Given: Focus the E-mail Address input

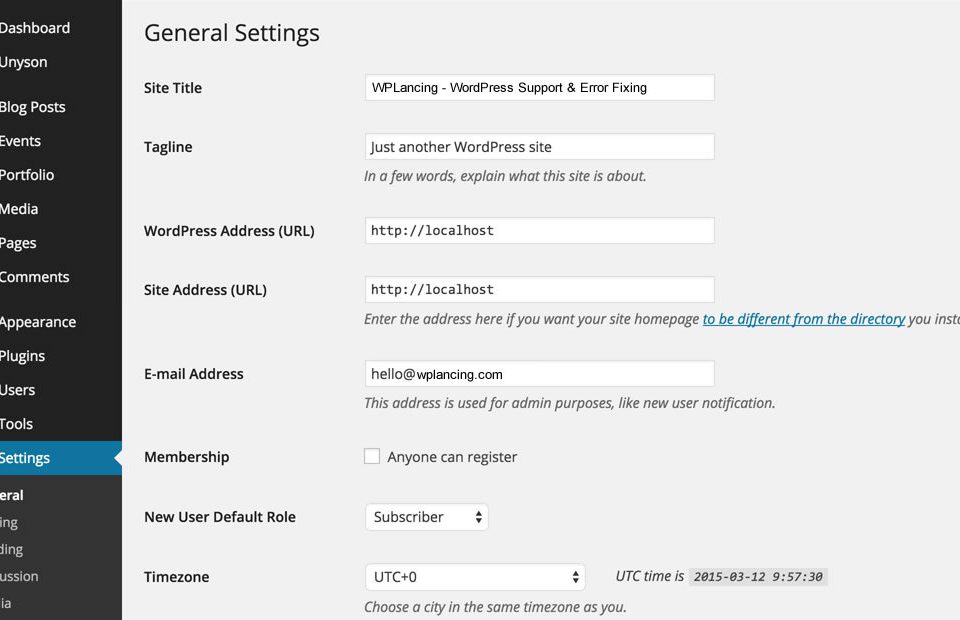Looking at the screenshot, I should [540, 374].
